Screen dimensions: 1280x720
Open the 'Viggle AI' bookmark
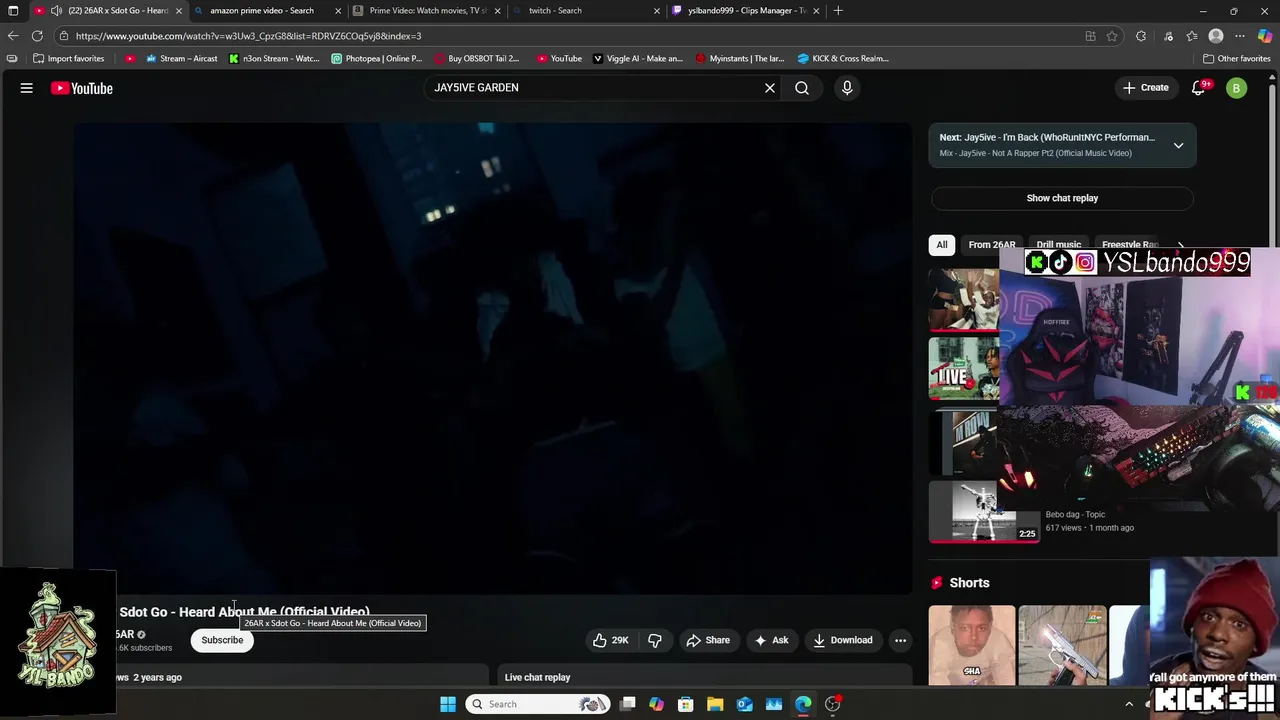pos(638,59)
